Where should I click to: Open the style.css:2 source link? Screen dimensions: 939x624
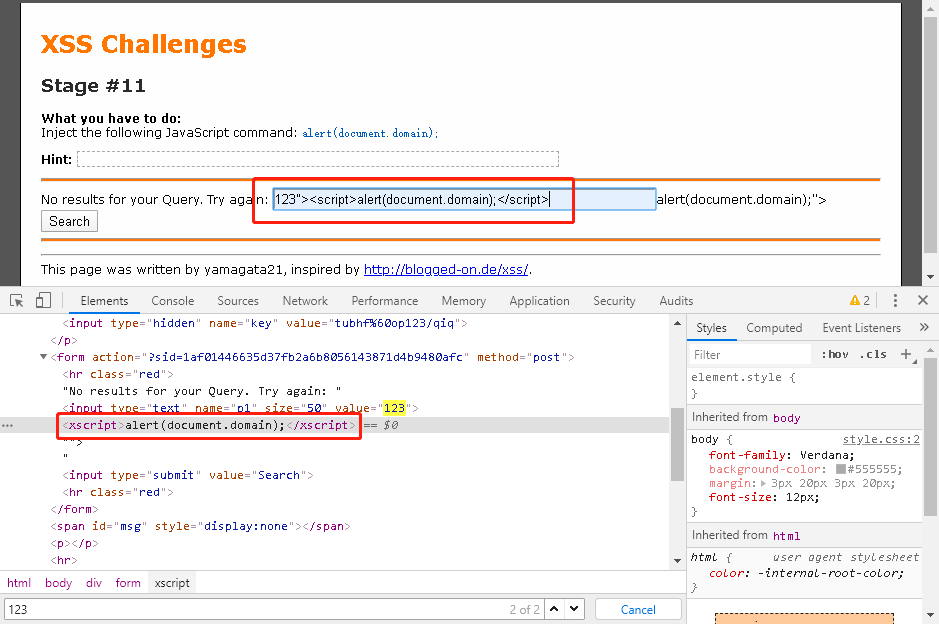tap(881, 439)
